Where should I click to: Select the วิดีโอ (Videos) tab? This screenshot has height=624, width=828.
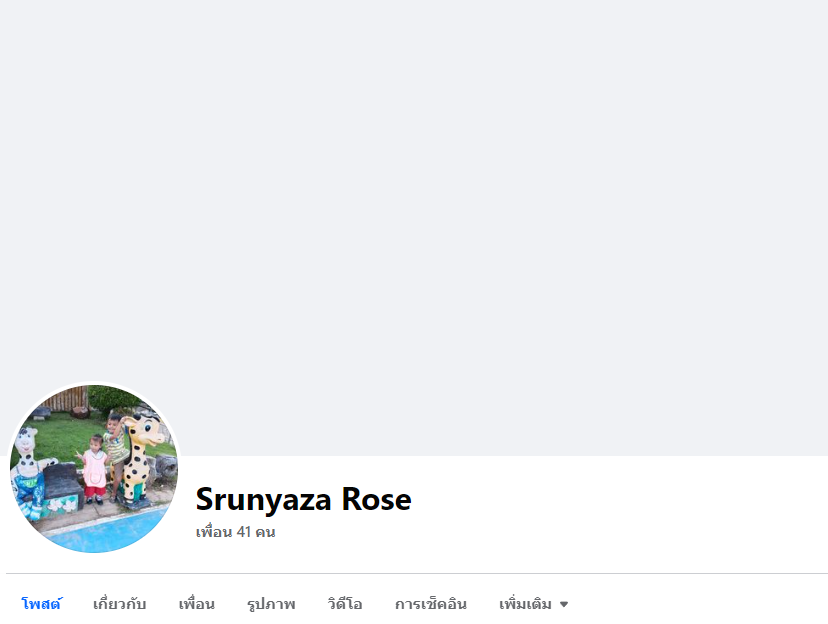345,603
